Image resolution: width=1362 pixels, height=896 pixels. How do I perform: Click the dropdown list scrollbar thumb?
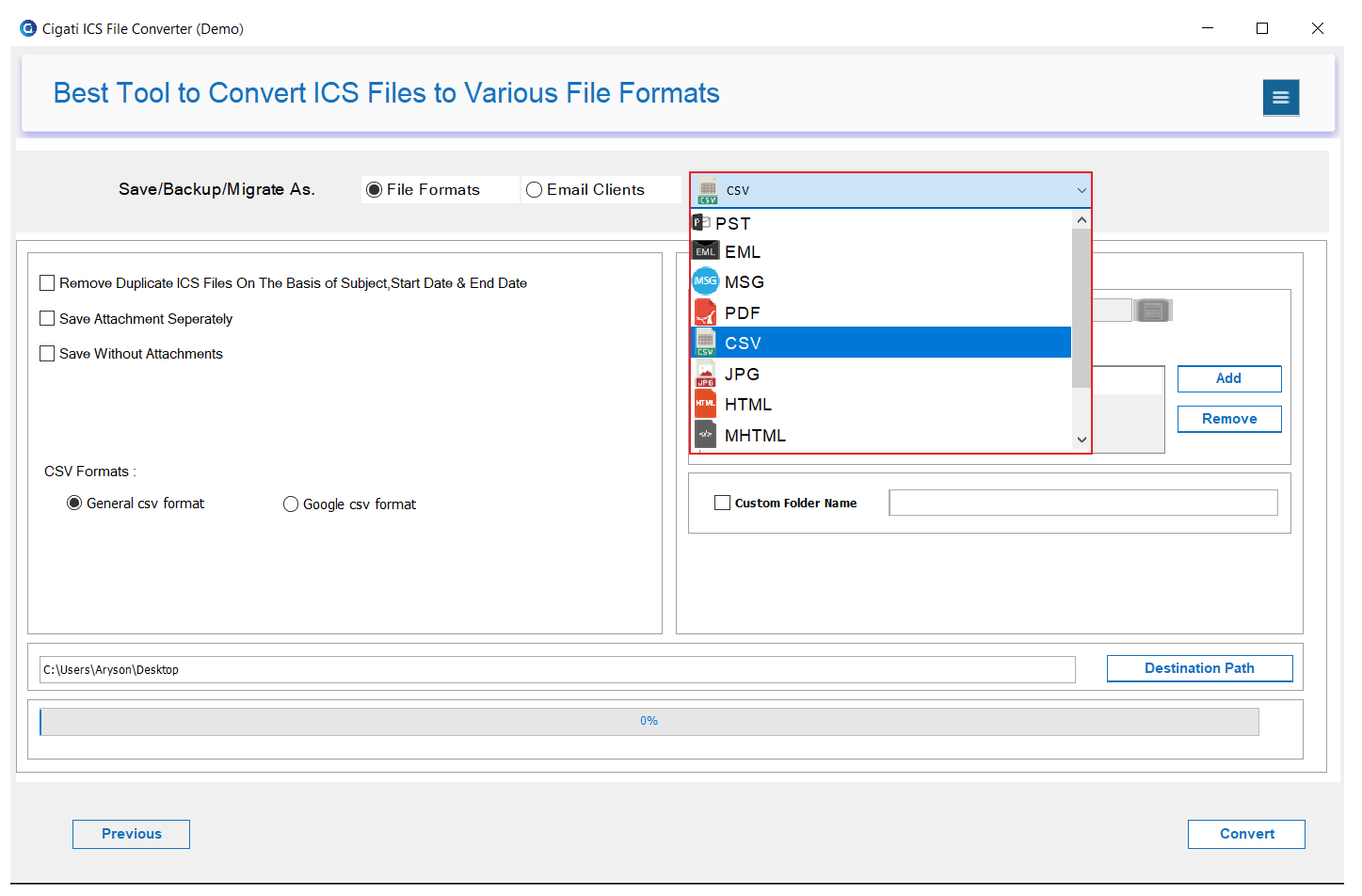click(x=1082, y=308)
